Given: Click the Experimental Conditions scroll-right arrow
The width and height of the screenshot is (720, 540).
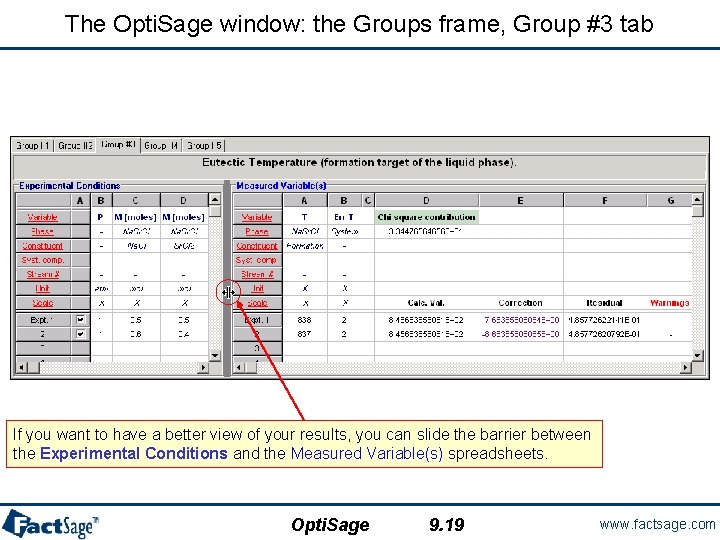Looking at the screenshot, I should (203, 367).
